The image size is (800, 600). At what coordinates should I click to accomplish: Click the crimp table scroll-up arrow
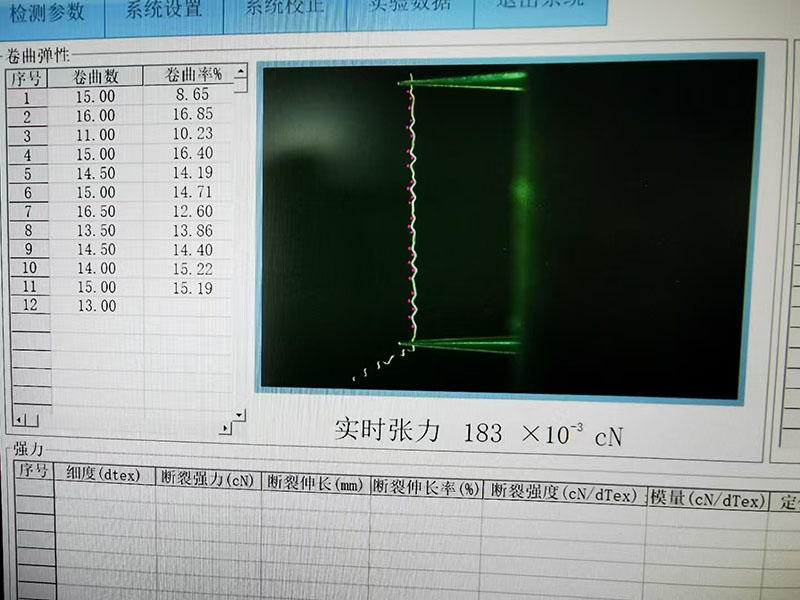240,85
